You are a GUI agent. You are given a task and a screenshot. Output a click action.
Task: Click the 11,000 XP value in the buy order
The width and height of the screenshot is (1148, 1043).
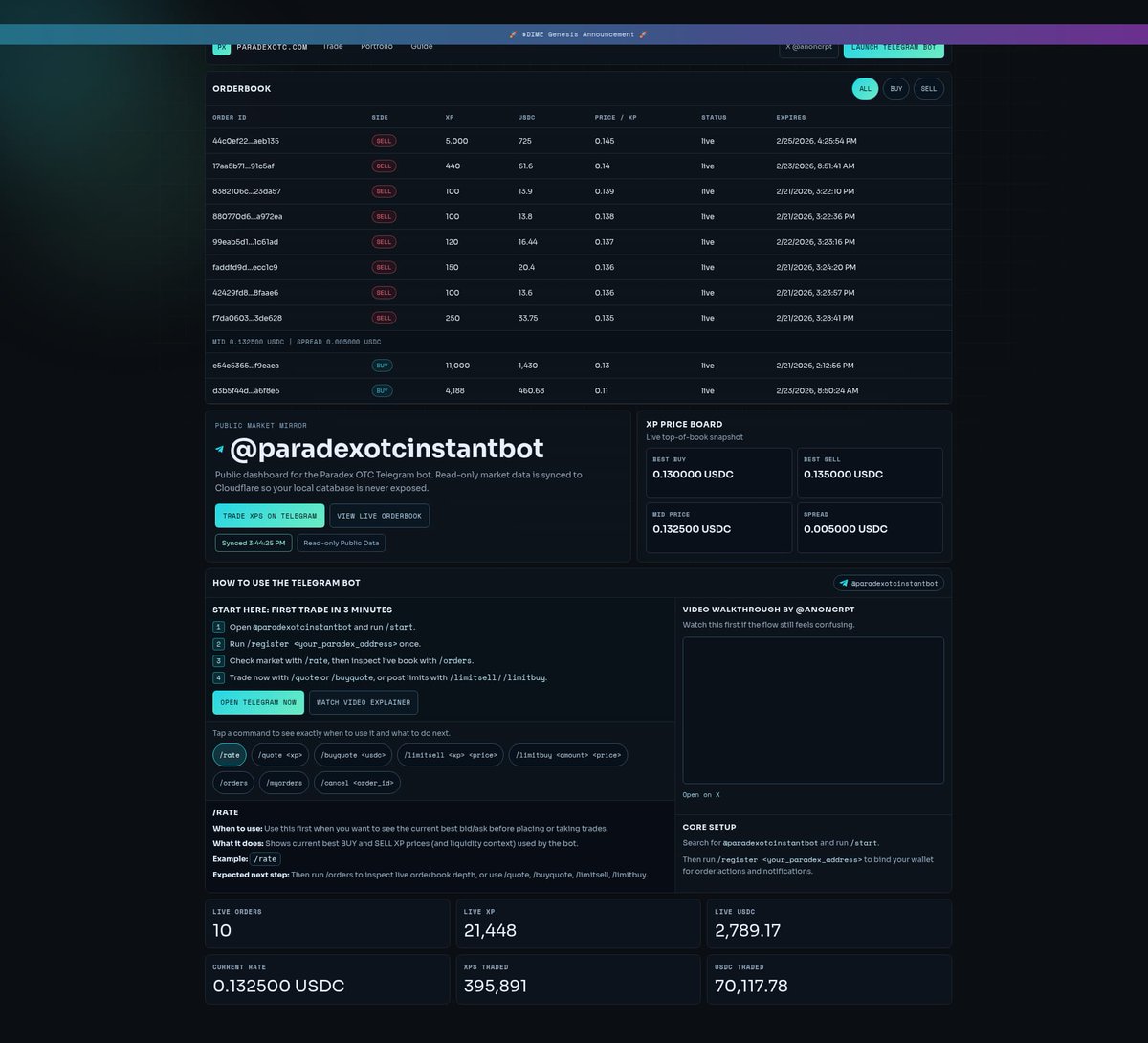(x=457, y=366)
